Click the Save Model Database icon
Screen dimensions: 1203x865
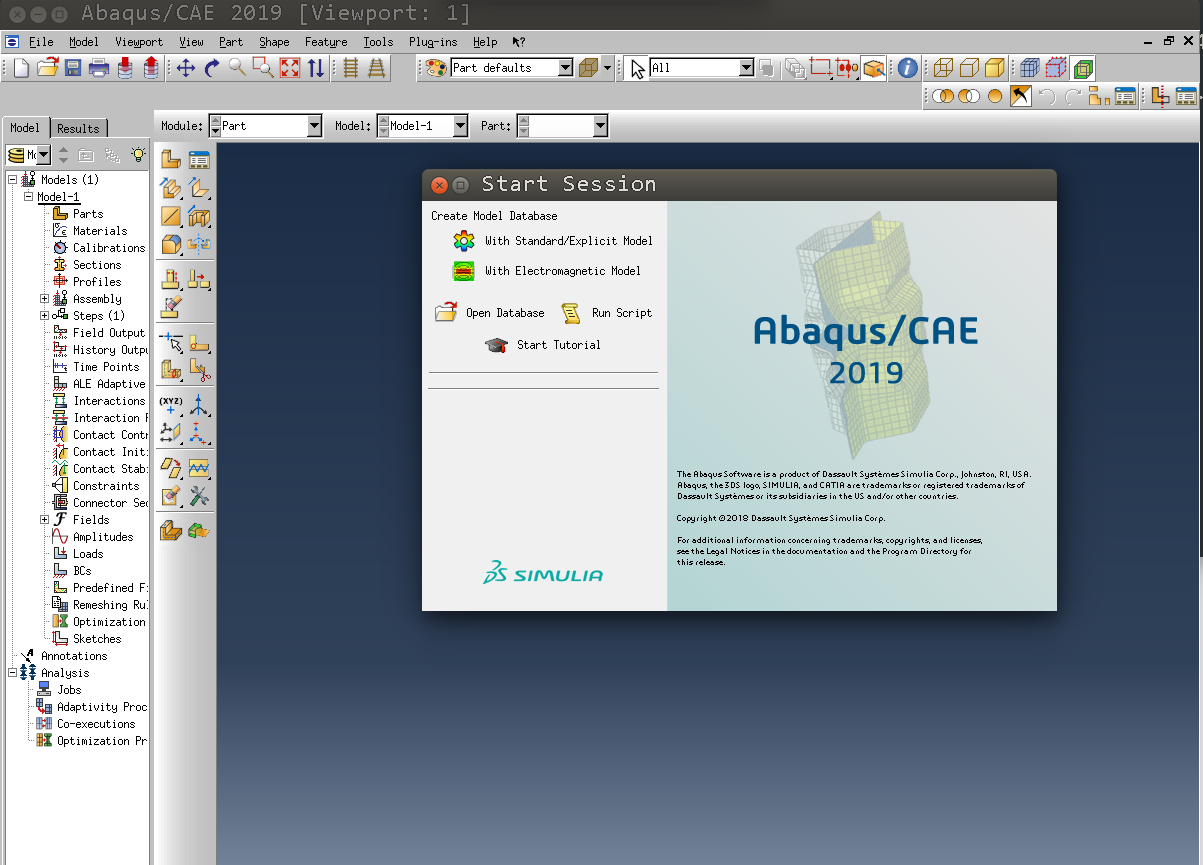click(73, 68)
